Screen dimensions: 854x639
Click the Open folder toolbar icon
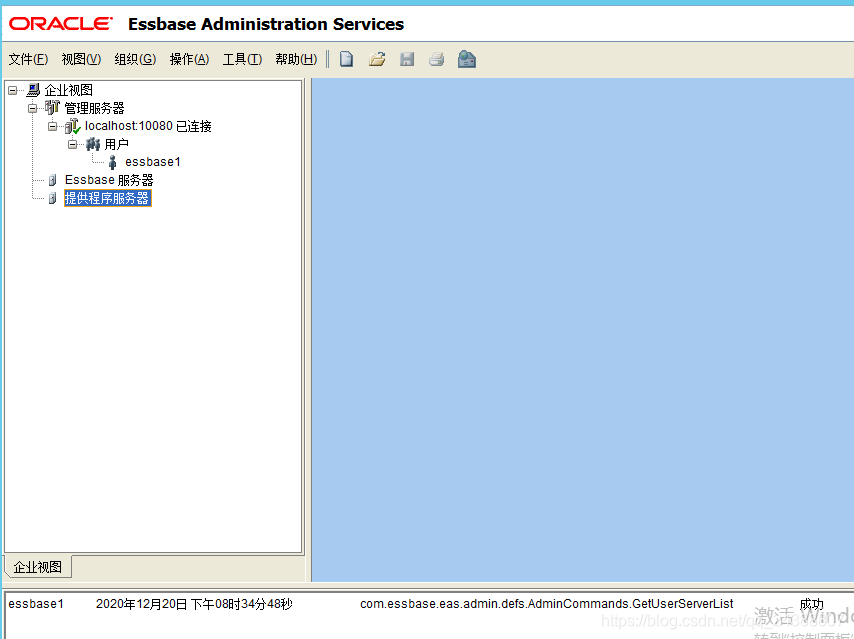click(376, 59)
